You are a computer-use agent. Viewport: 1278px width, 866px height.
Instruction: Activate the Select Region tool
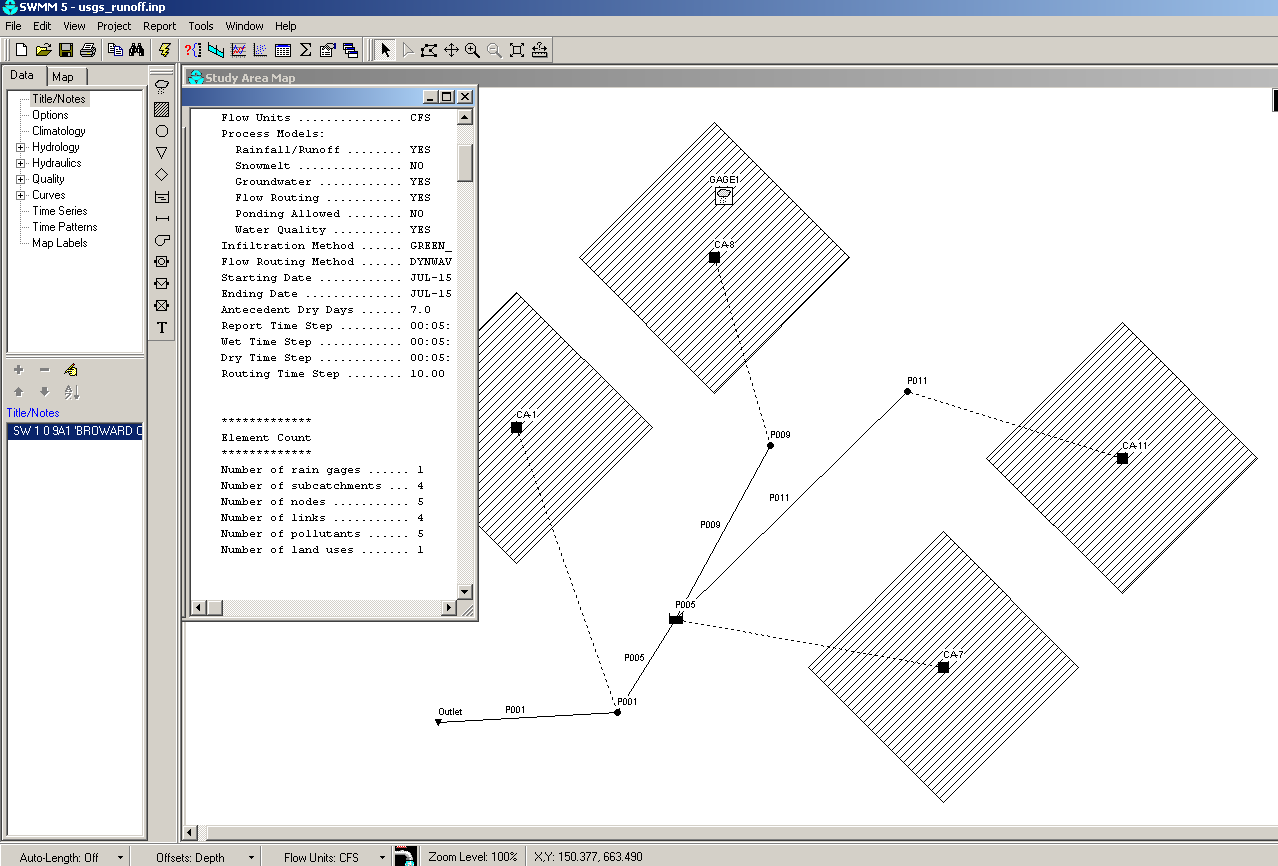pos(429,50)
